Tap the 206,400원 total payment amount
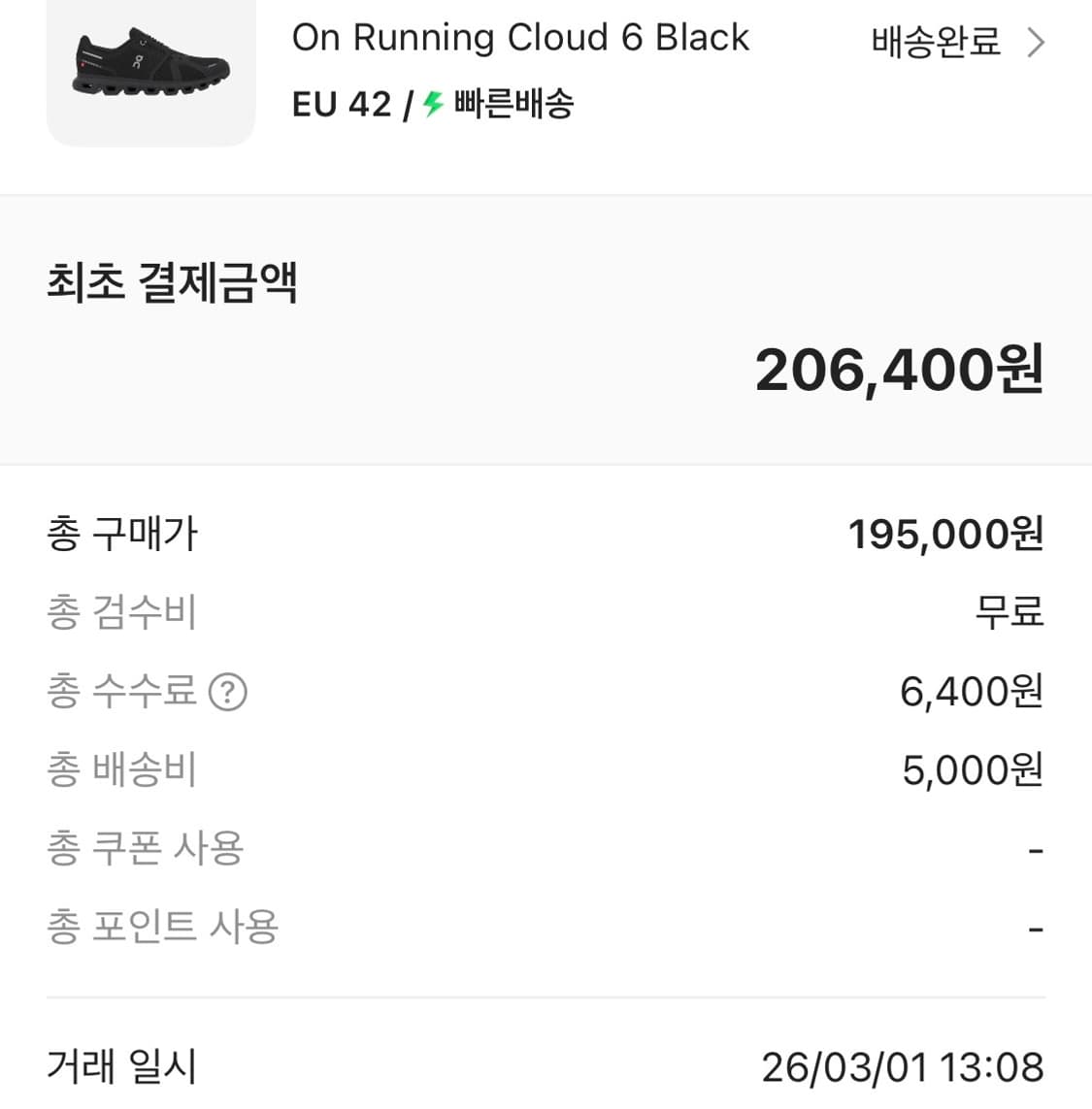The height and width of the screenshot is (1109, 1092). (899, 371)
